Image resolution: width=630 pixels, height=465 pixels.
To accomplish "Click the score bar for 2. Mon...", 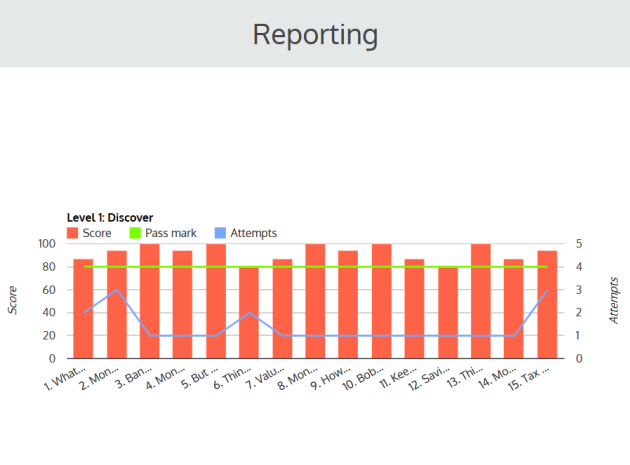I will click(117, 304).
